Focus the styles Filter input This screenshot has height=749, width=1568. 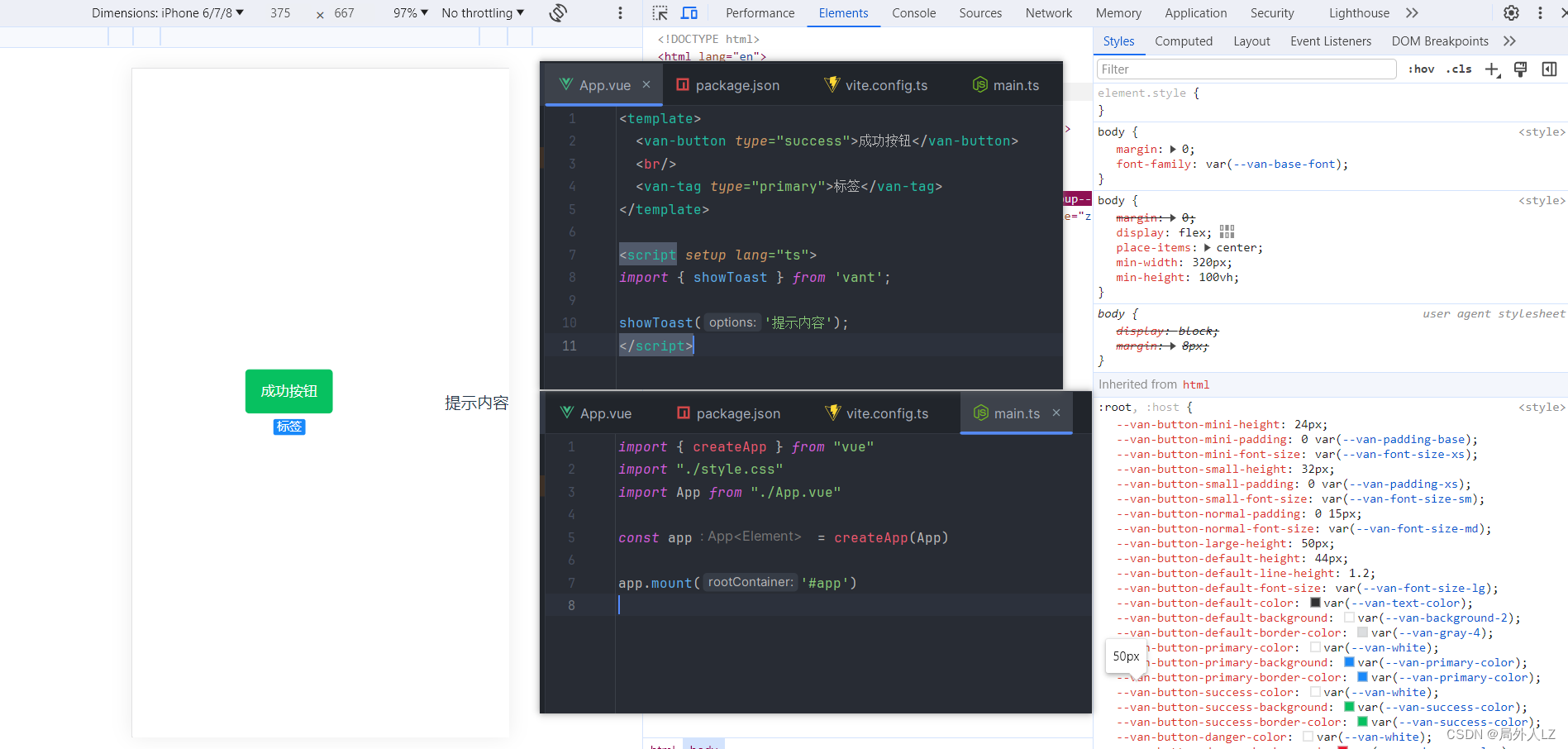tap(1246, 69)
